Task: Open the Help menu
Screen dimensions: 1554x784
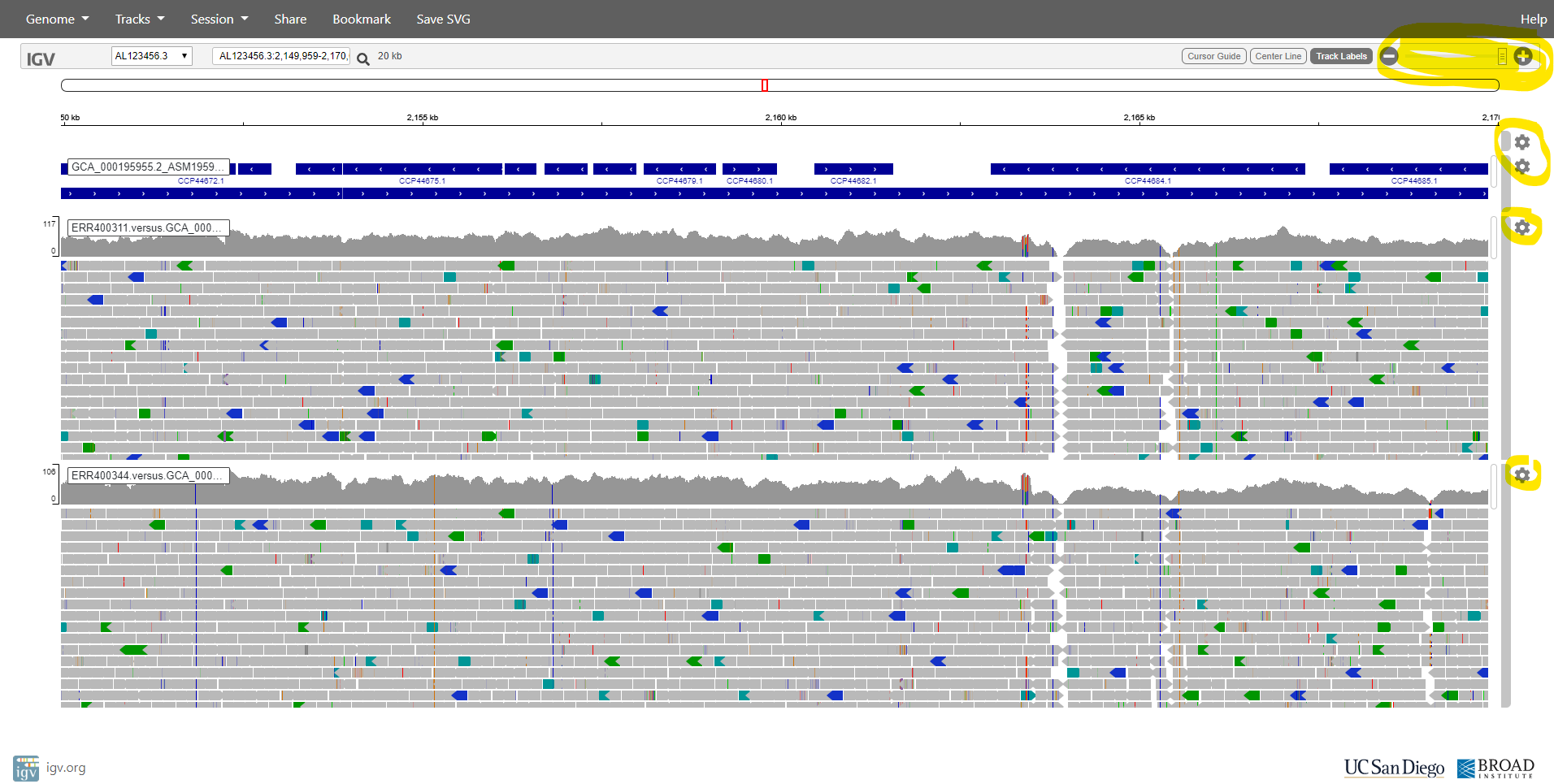Action: click(x=1533, y=19)
